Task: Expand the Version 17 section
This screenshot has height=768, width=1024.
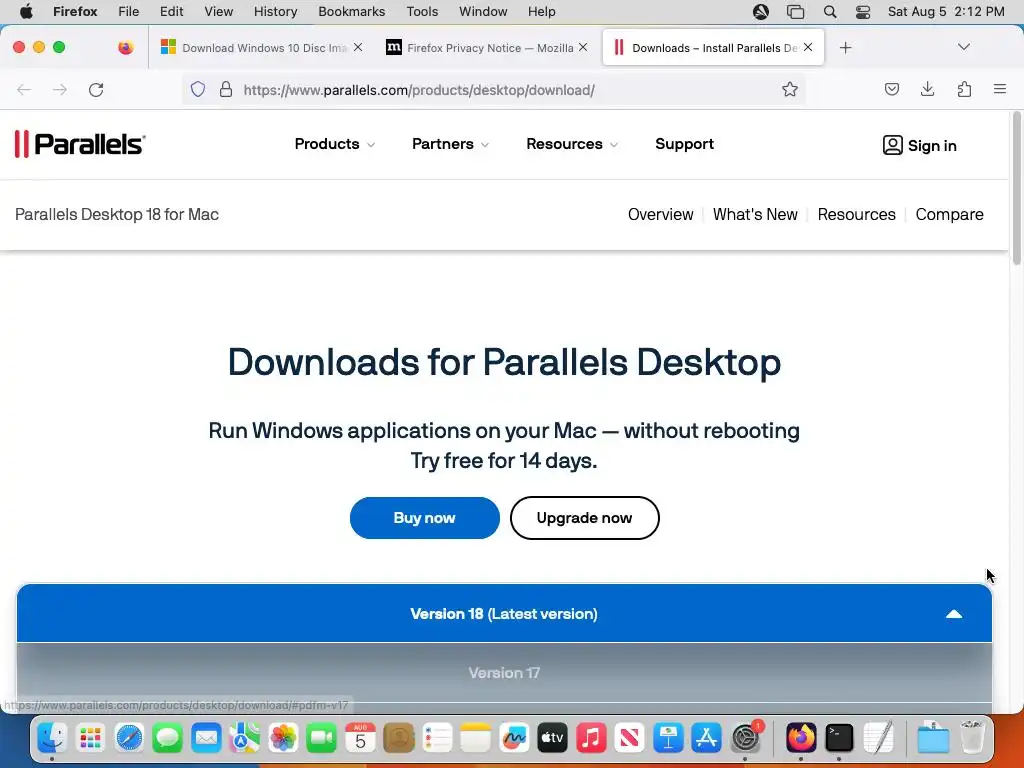Action: 504,673
